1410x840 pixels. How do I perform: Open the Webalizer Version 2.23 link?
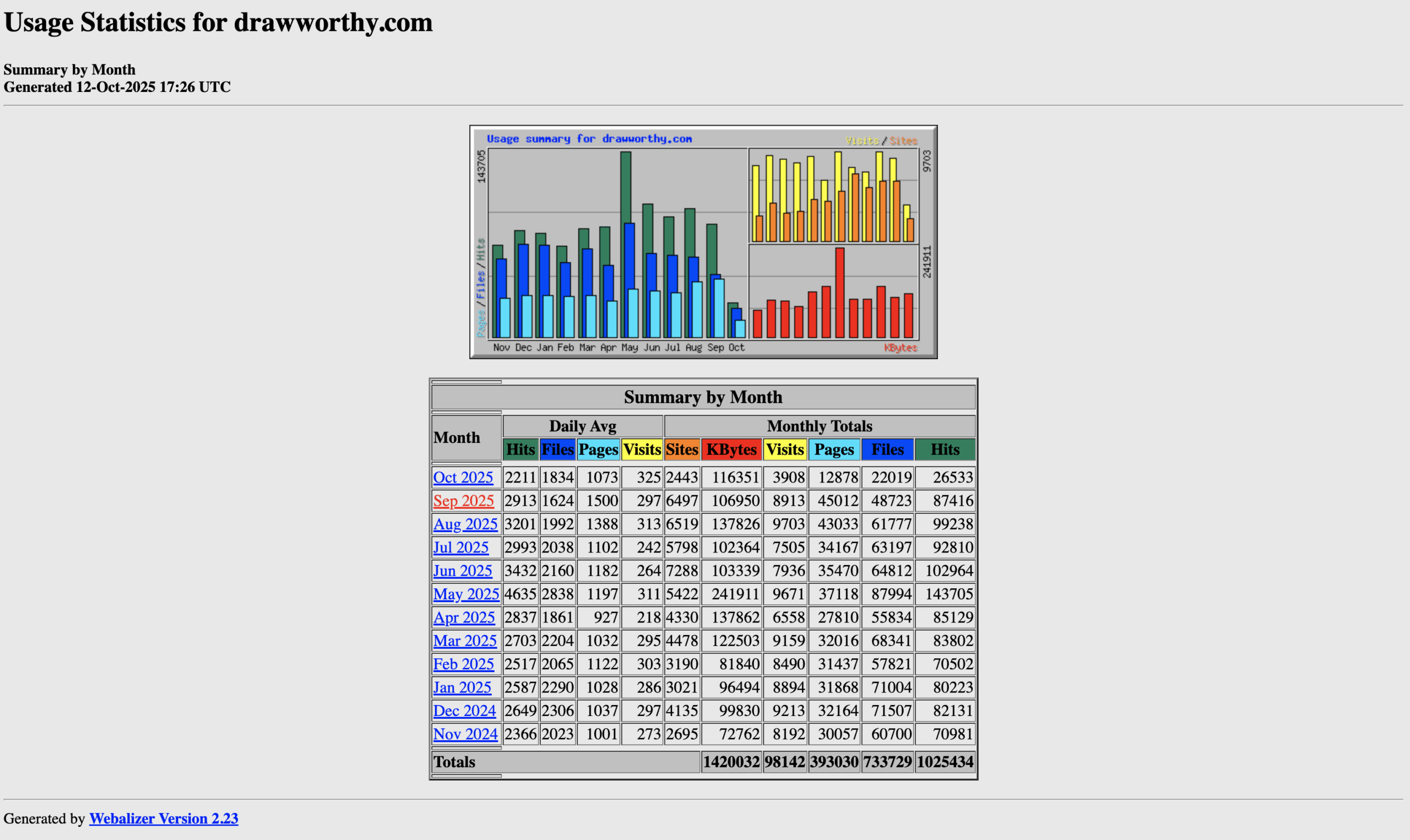(x=164, y=819)
